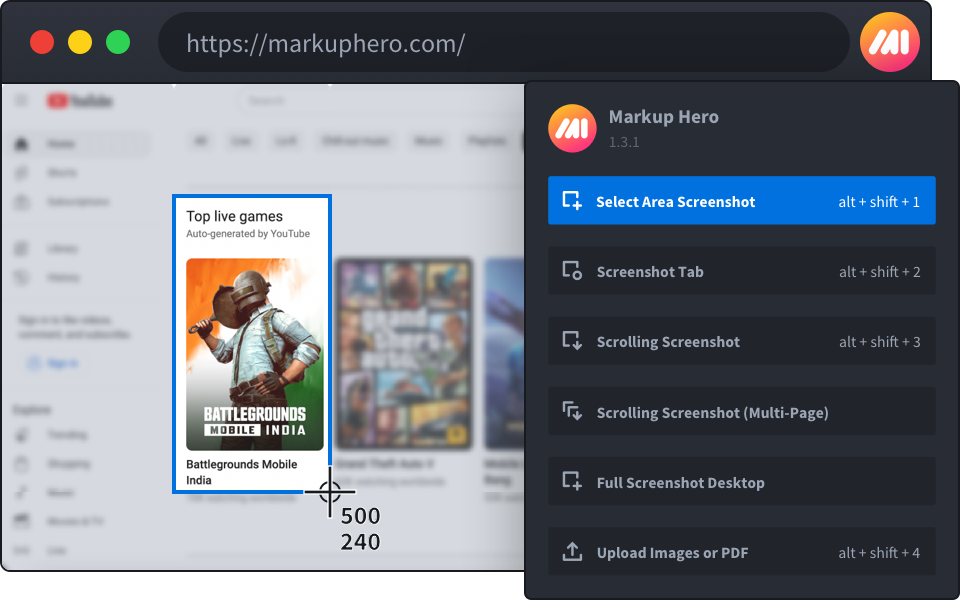Screen dimensions: 960x600
Task: Click the Markup Hero extension icon in browser toolbar
Action: pos(890,42)
